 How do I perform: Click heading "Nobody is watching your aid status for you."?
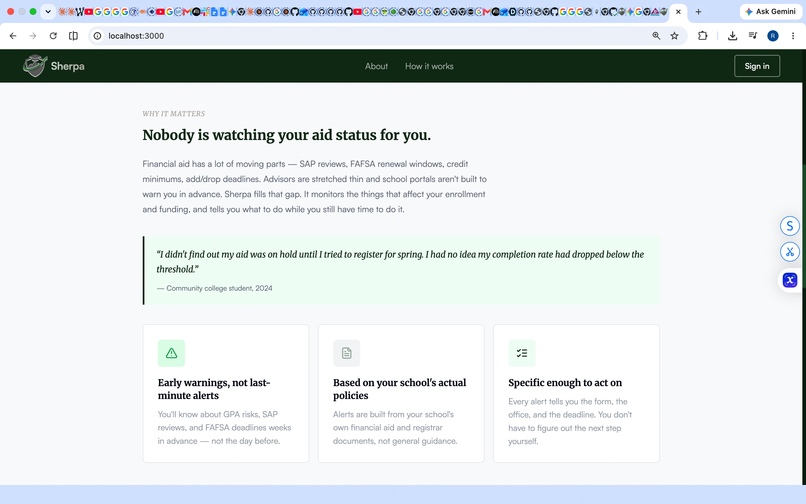(x=286, y=135)
